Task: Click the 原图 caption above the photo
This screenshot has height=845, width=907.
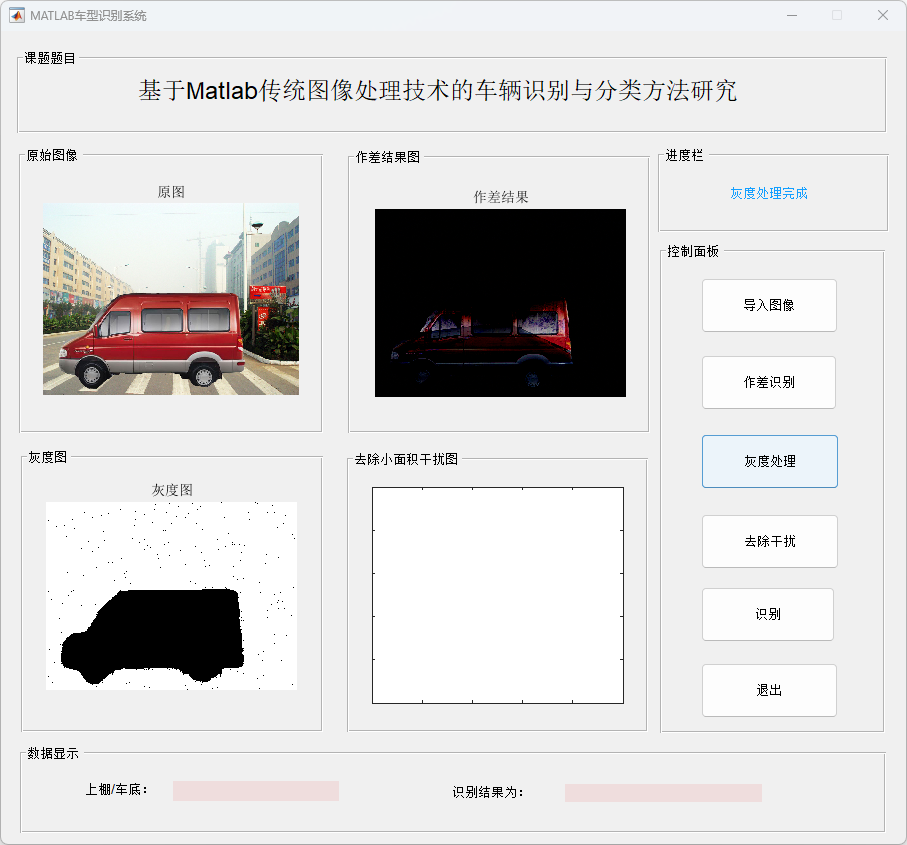Action: coord(171,192)
